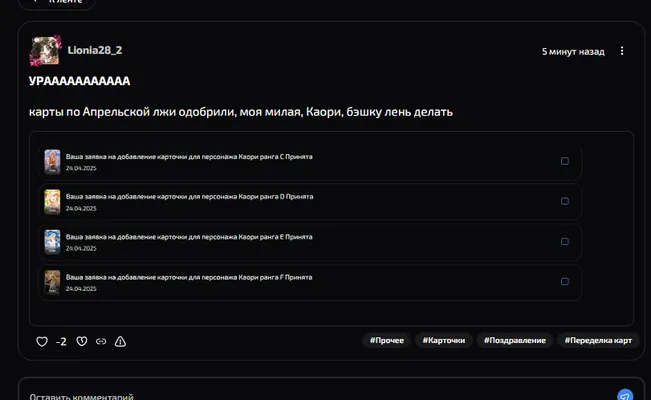Tick checkbox for Каори ранга E notification
The width and height of the screenshot is (651, 400).
[x=565, y=241]
